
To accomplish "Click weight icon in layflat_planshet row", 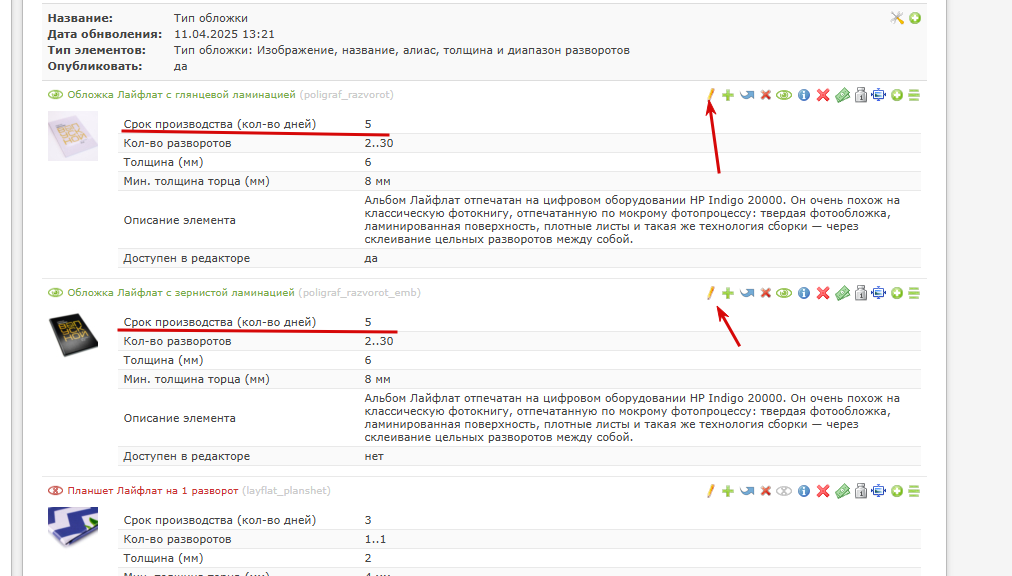I will 860,491.
